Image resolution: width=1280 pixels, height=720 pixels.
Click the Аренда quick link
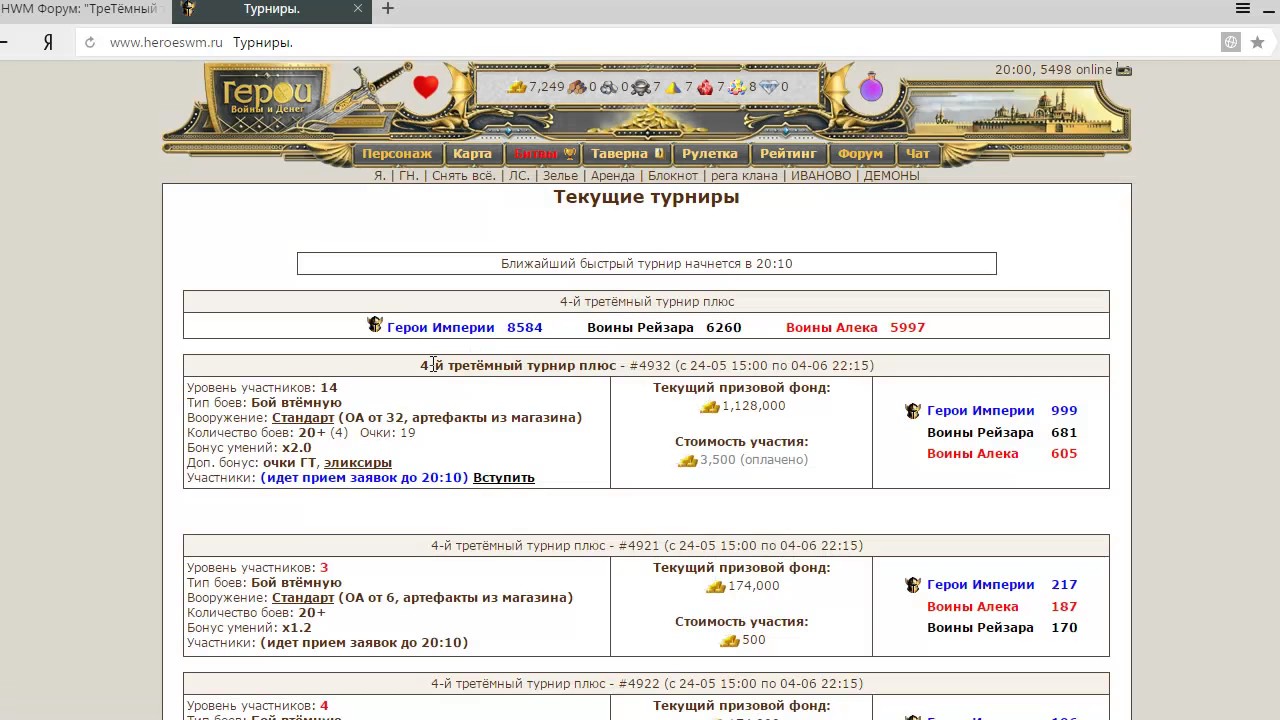pos(613,176)
